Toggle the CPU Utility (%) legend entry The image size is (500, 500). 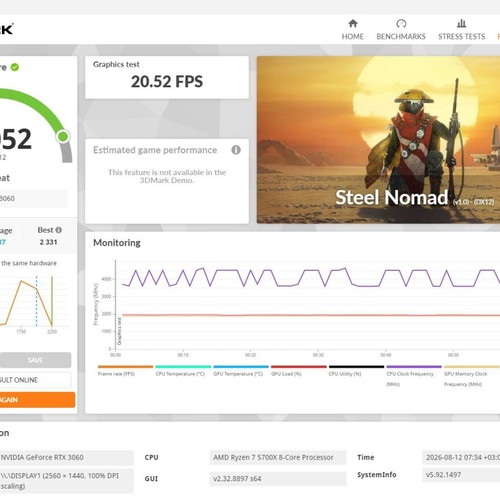coord(356,371)
